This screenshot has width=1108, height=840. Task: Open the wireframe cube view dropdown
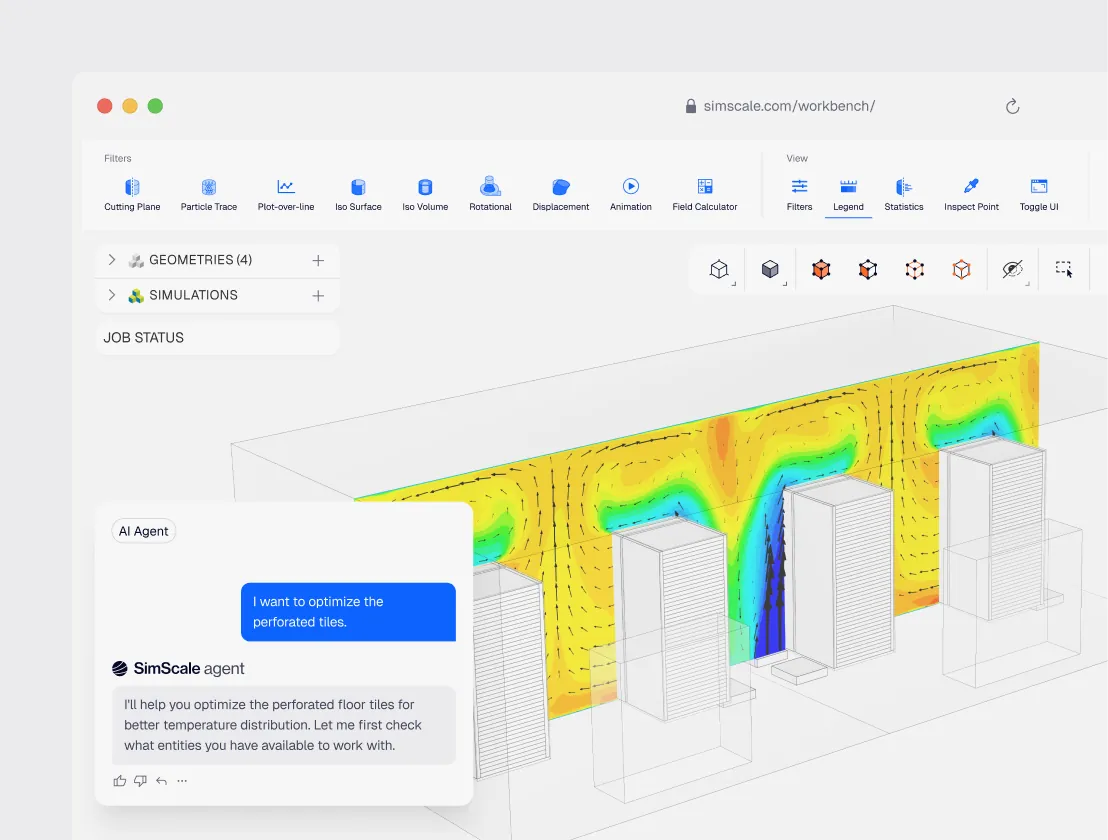click(719, 269)
